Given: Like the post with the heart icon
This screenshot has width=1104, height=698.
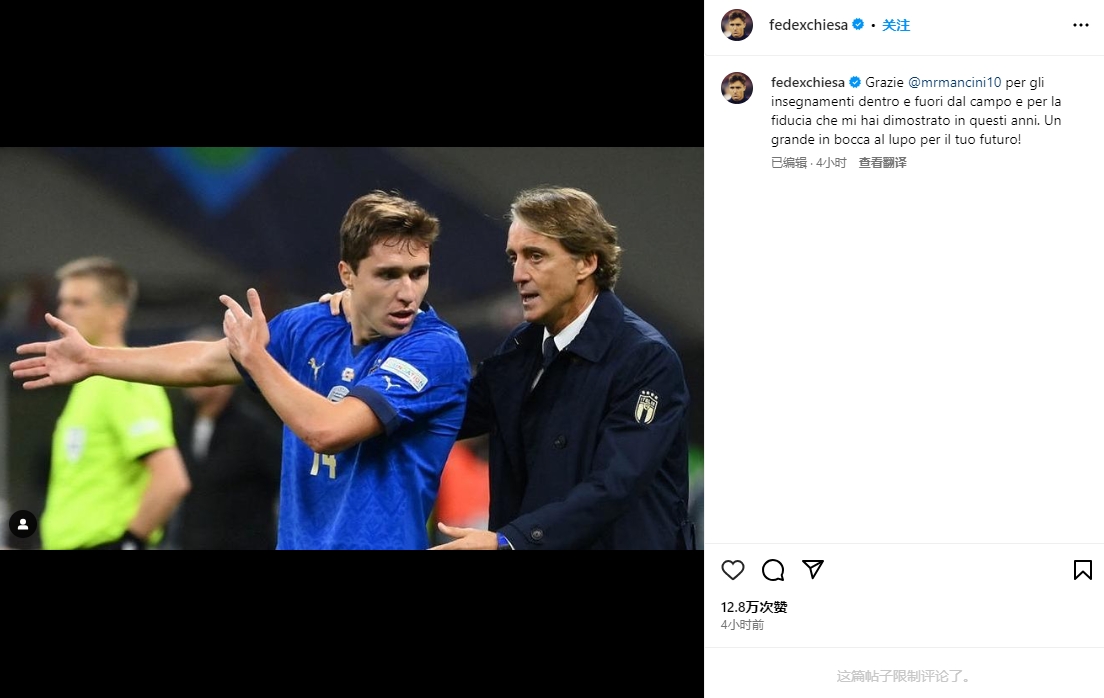Looking at the screenshot, I should pyautogui.click(x=733, y=570).
